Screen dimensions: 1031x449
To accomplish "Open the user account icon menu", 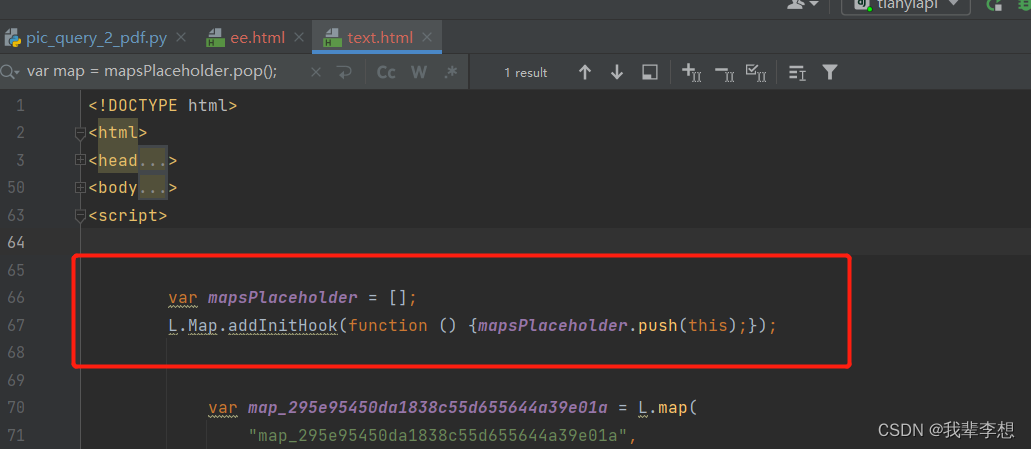I will [x=802, y=4].
